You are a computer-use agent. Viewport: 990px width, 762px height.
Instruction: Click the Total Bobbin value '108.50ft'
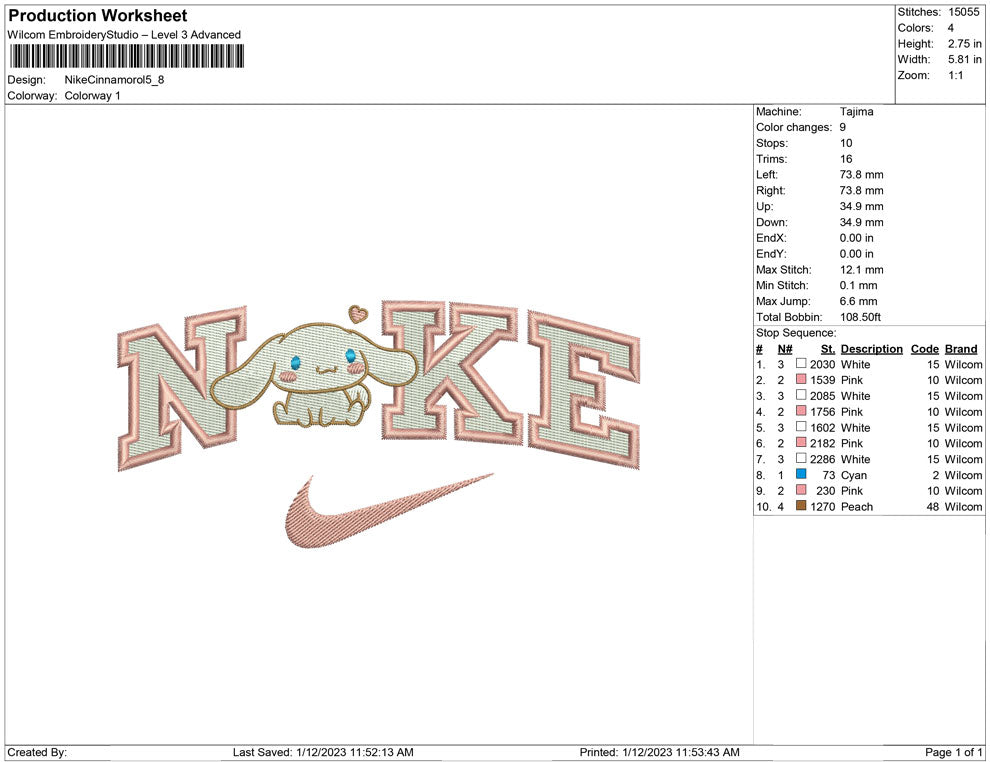coord(860,317)
